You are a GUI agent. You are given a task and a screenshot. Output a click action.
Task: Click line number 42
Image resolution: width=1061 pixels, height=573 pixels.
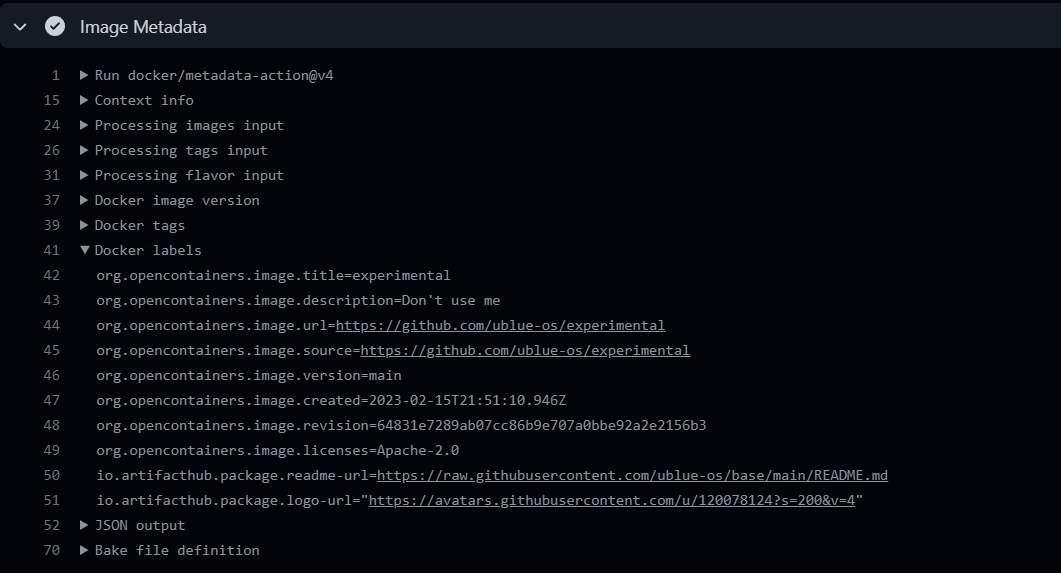pos(52,275)
